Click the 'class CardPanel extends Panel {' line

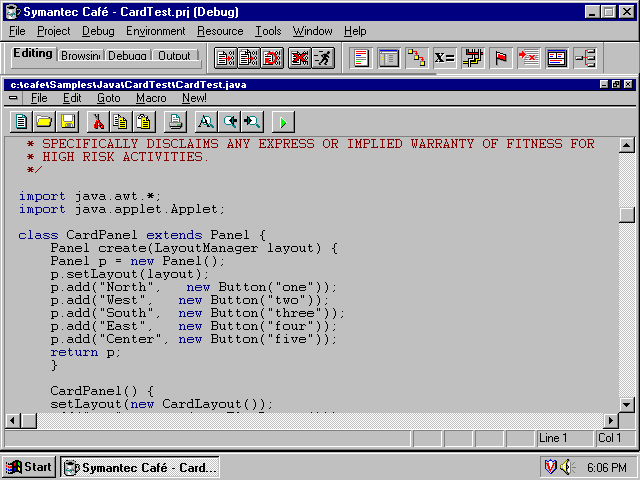tap(142, 235)
